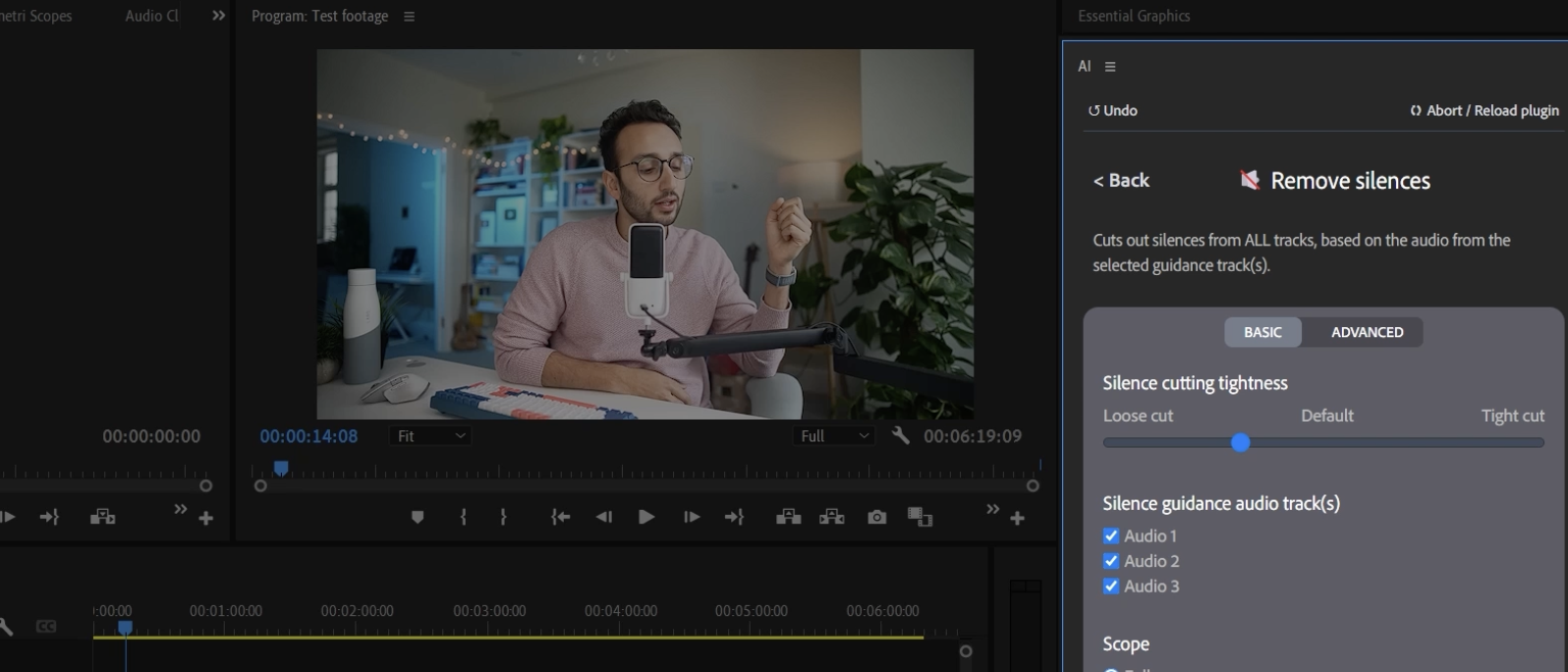The image size is (1568, 672).
Task: Open the Program monitor settings wrench
Action: pos(900,435)
